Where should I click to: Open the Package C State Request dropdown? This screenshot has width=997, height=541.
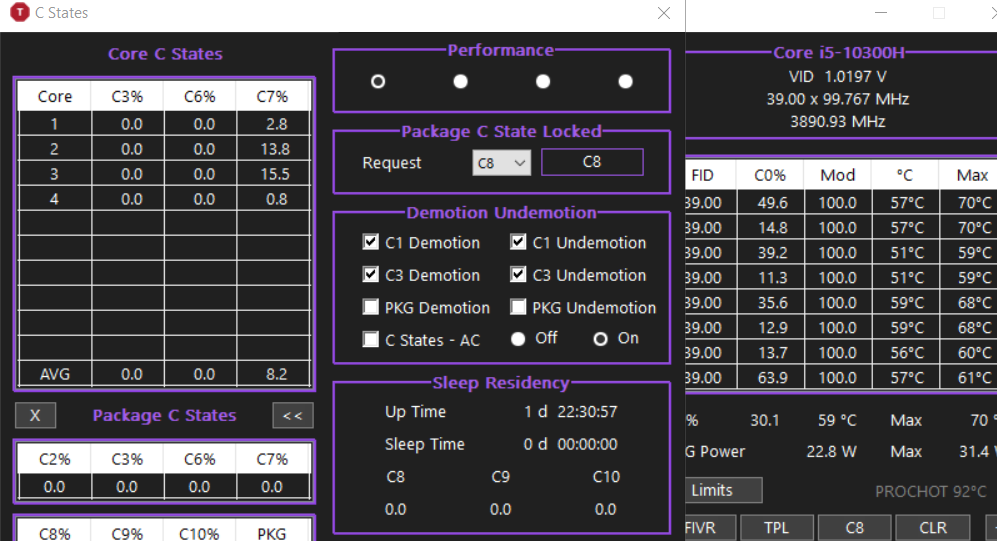(502, 163)
